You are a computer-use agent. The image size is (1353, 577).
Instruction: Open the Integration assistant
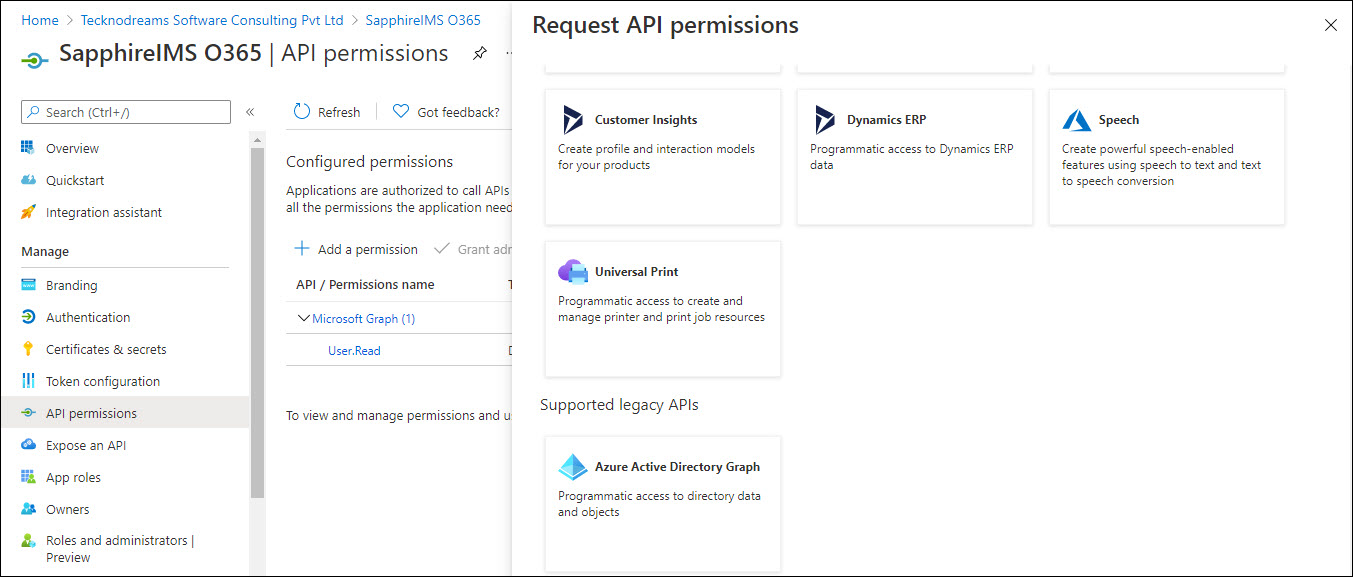pyautogui.click(x=103, y=212)
